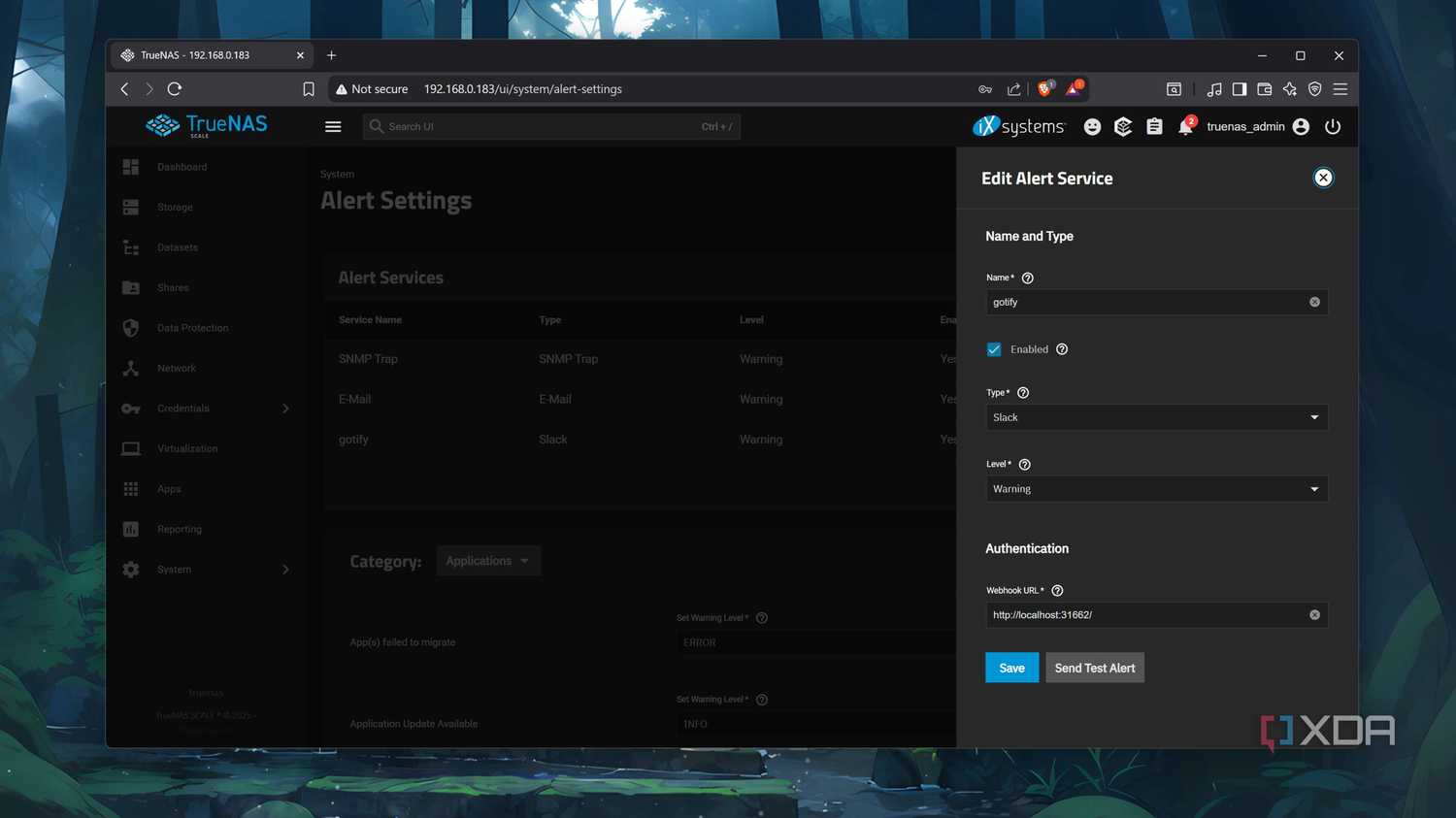
Task: Click the Brave Shields icon
Action: click(1045, 89)
